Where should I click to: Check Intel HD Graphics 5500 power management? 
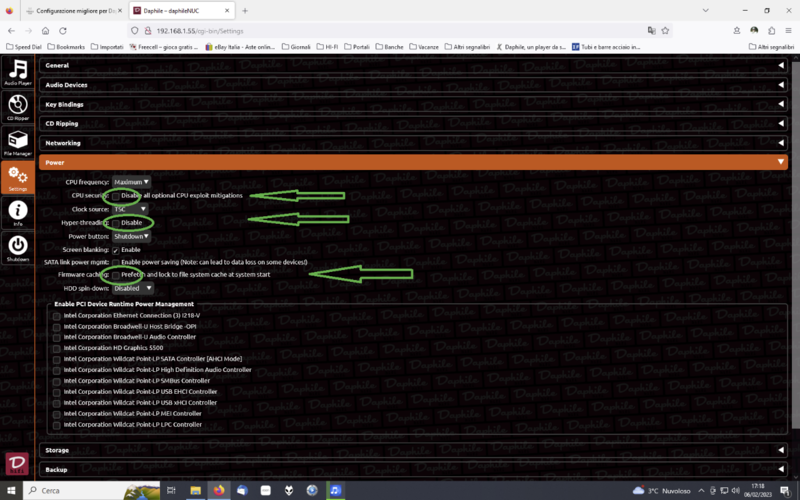[57, 348]
